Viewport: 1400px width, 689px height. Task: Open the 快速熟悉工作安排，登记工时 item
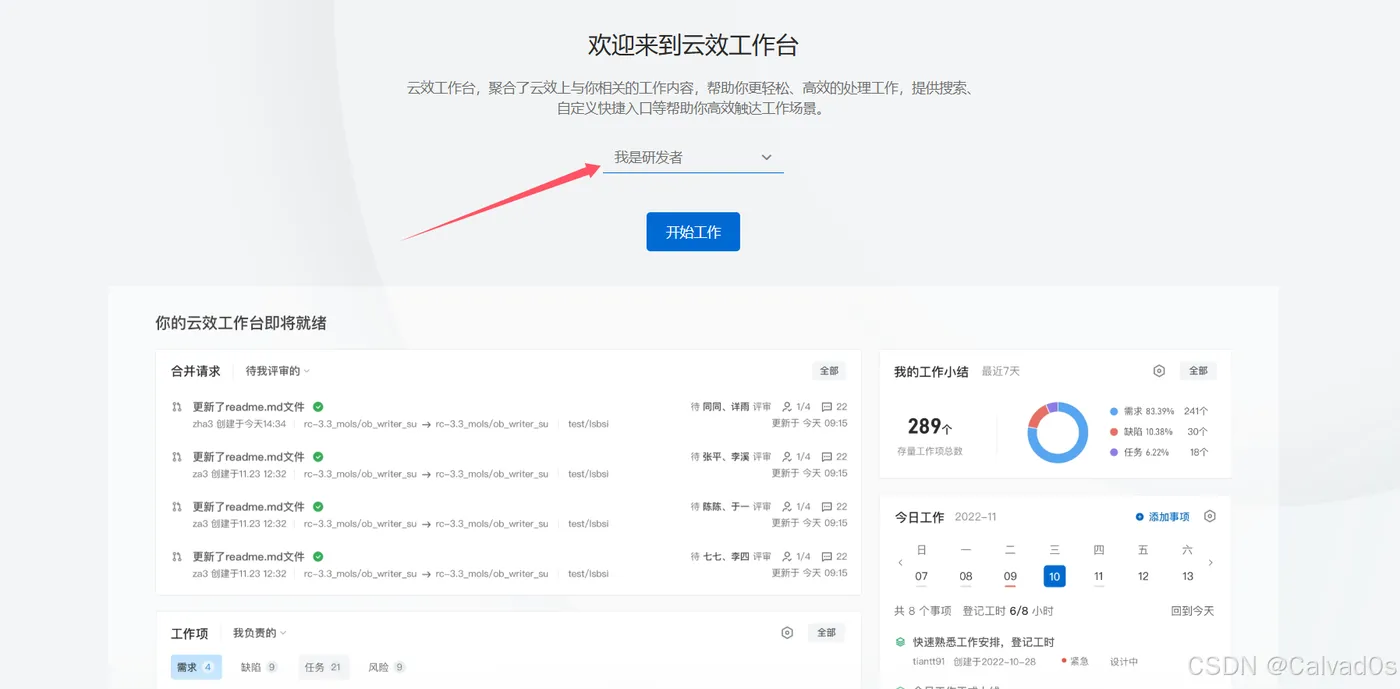pos(984,642)
